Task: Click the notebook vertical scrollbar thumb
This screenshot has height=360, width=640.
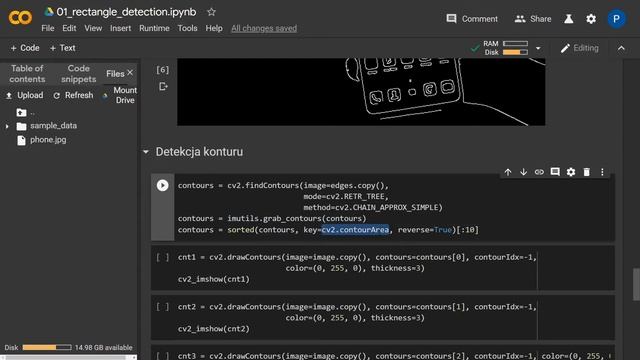Action: click(636, 284)
